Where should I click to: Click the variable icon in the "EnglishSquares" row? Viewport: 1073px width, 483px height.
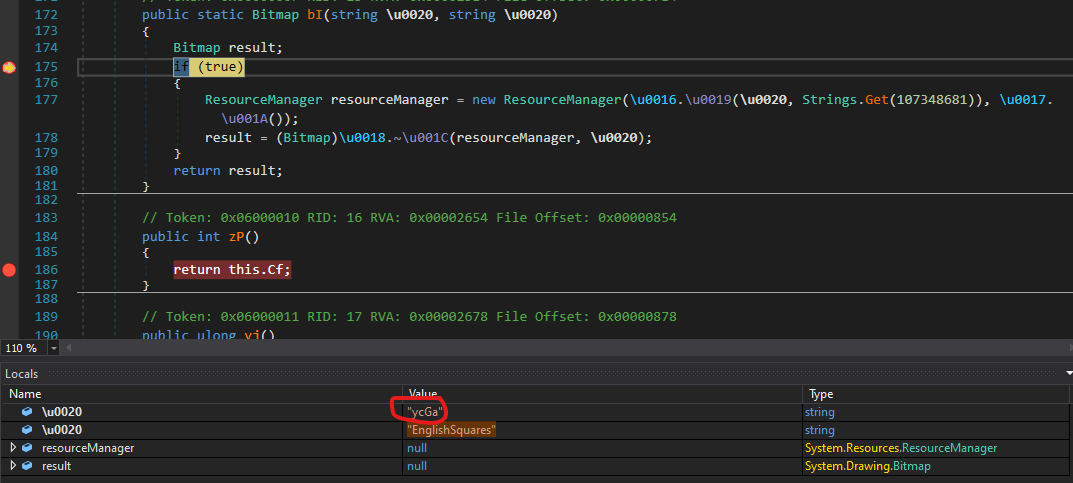27,430
